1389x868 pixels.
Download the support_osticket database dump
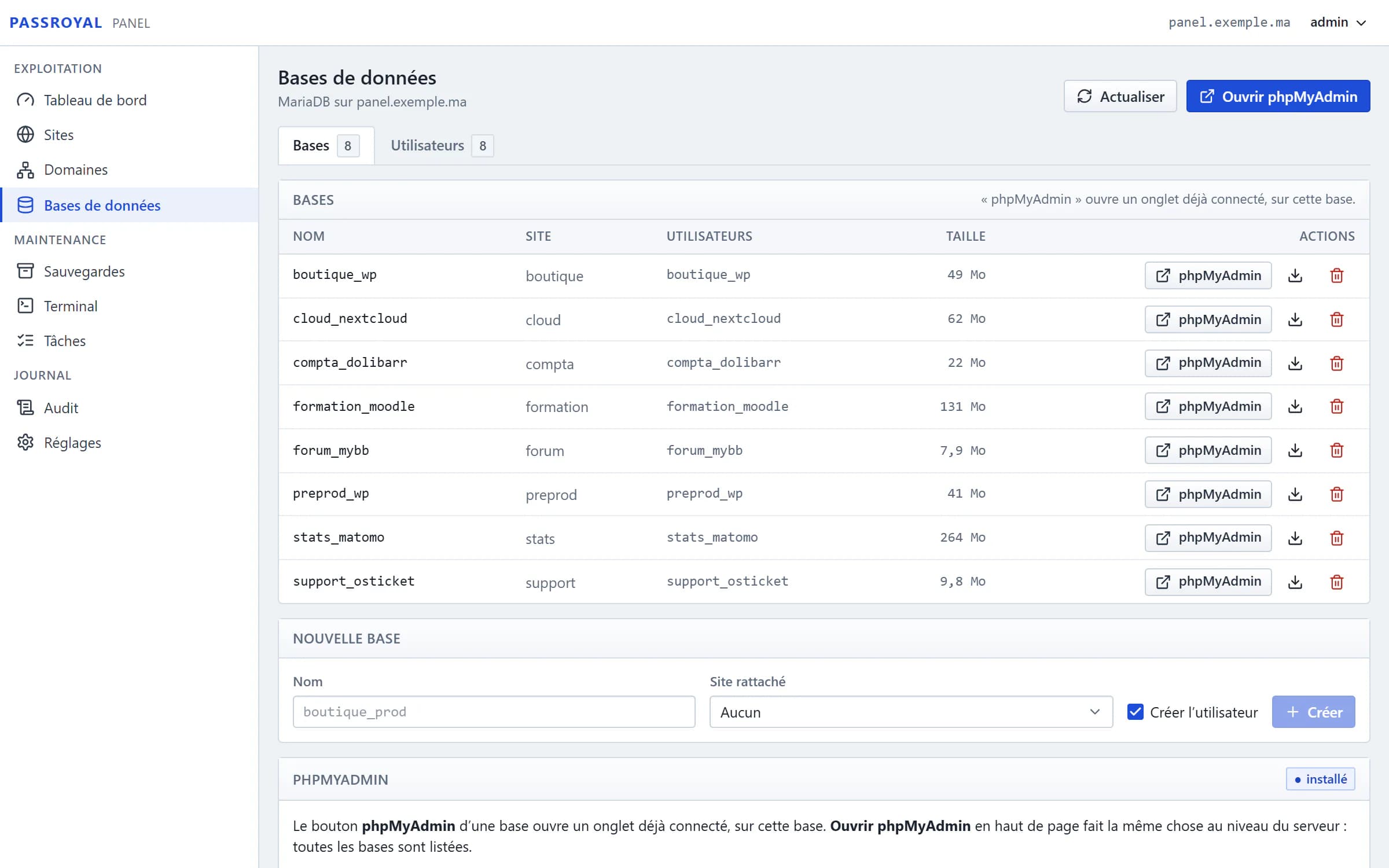click(1295, 582)
